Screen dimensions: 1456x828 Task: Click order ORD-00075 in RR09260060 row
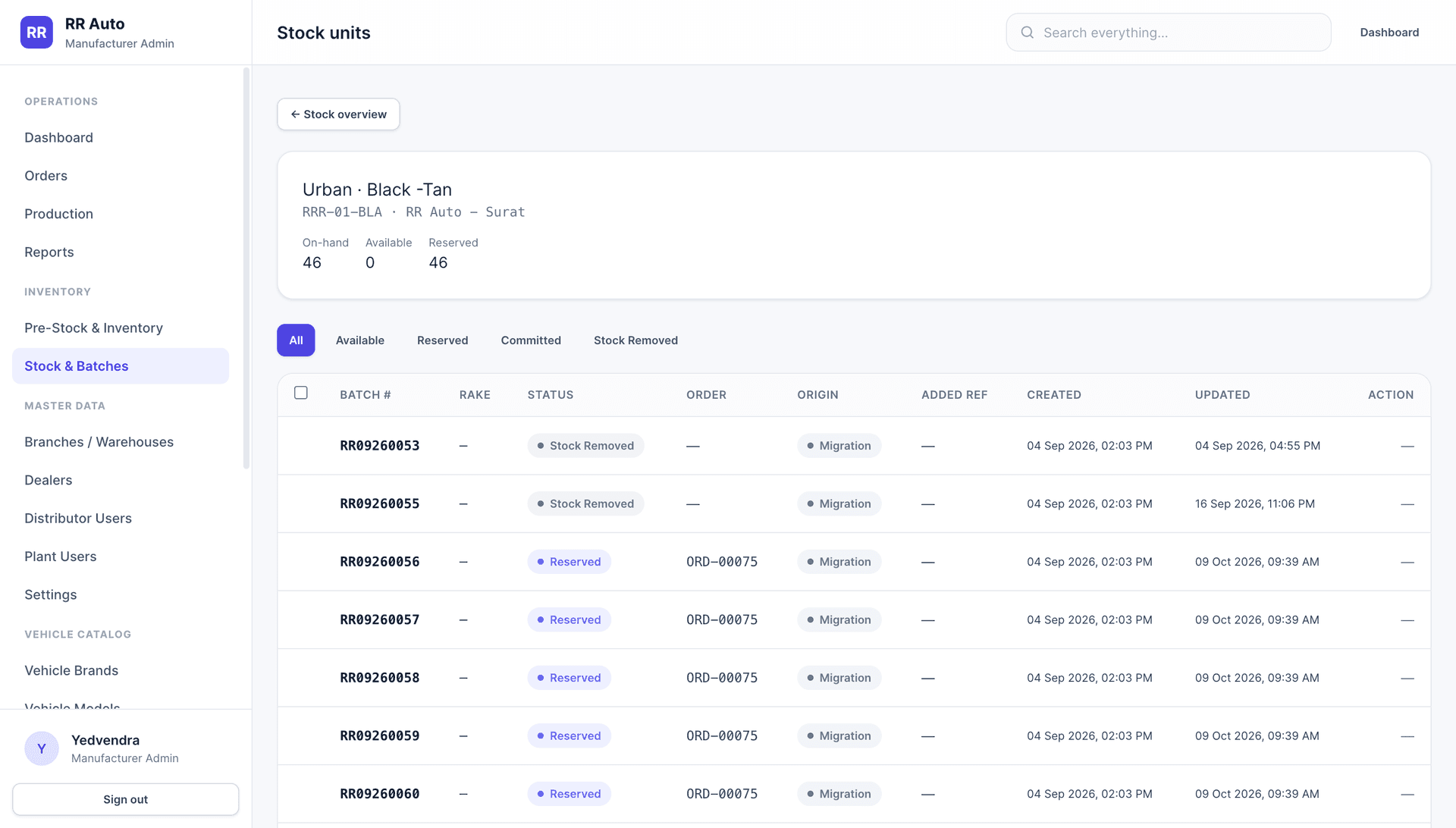(x=722, y=794)
